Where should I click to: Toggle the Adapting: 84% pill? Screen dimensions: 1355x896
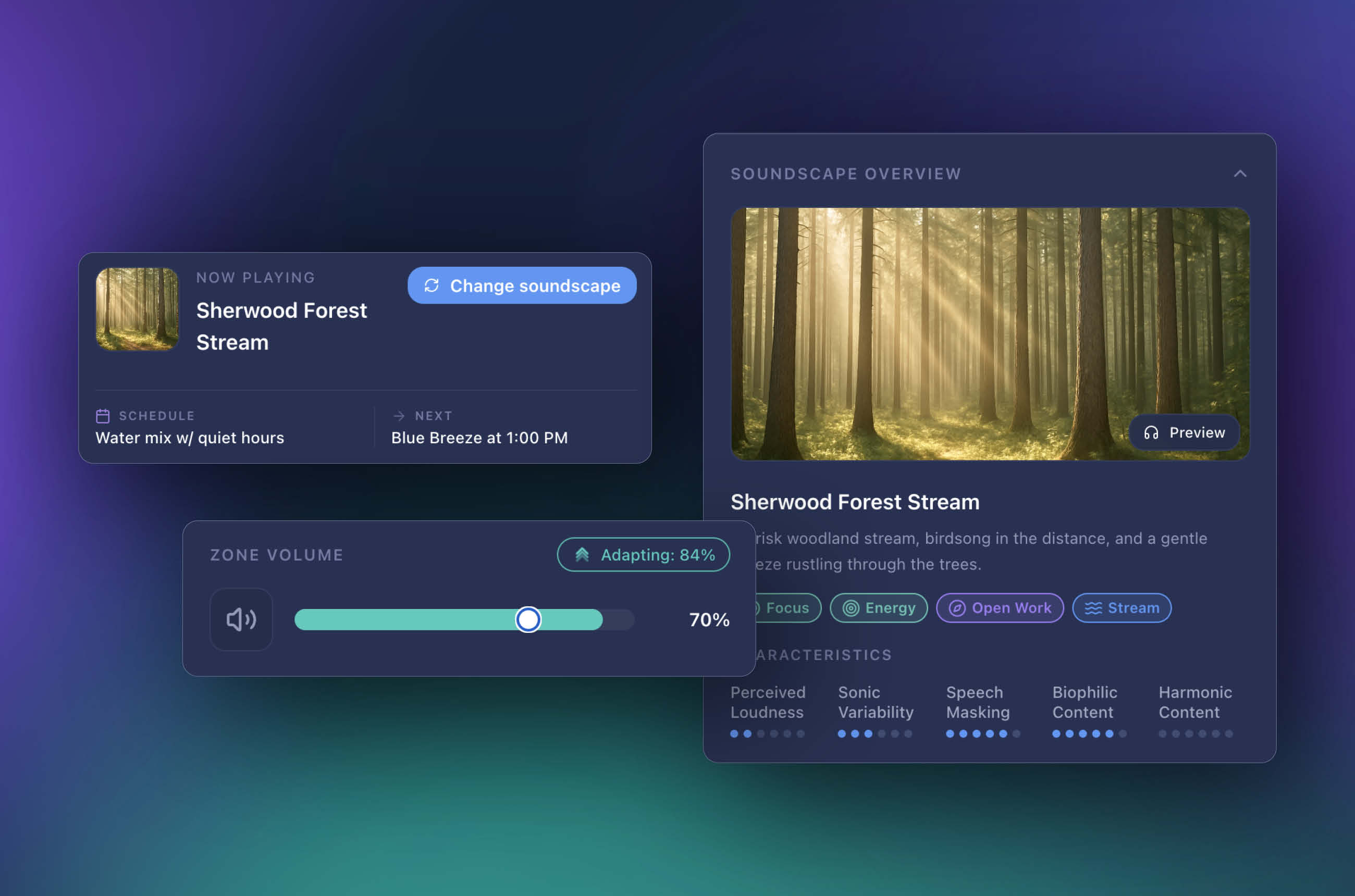click(643, 554)
